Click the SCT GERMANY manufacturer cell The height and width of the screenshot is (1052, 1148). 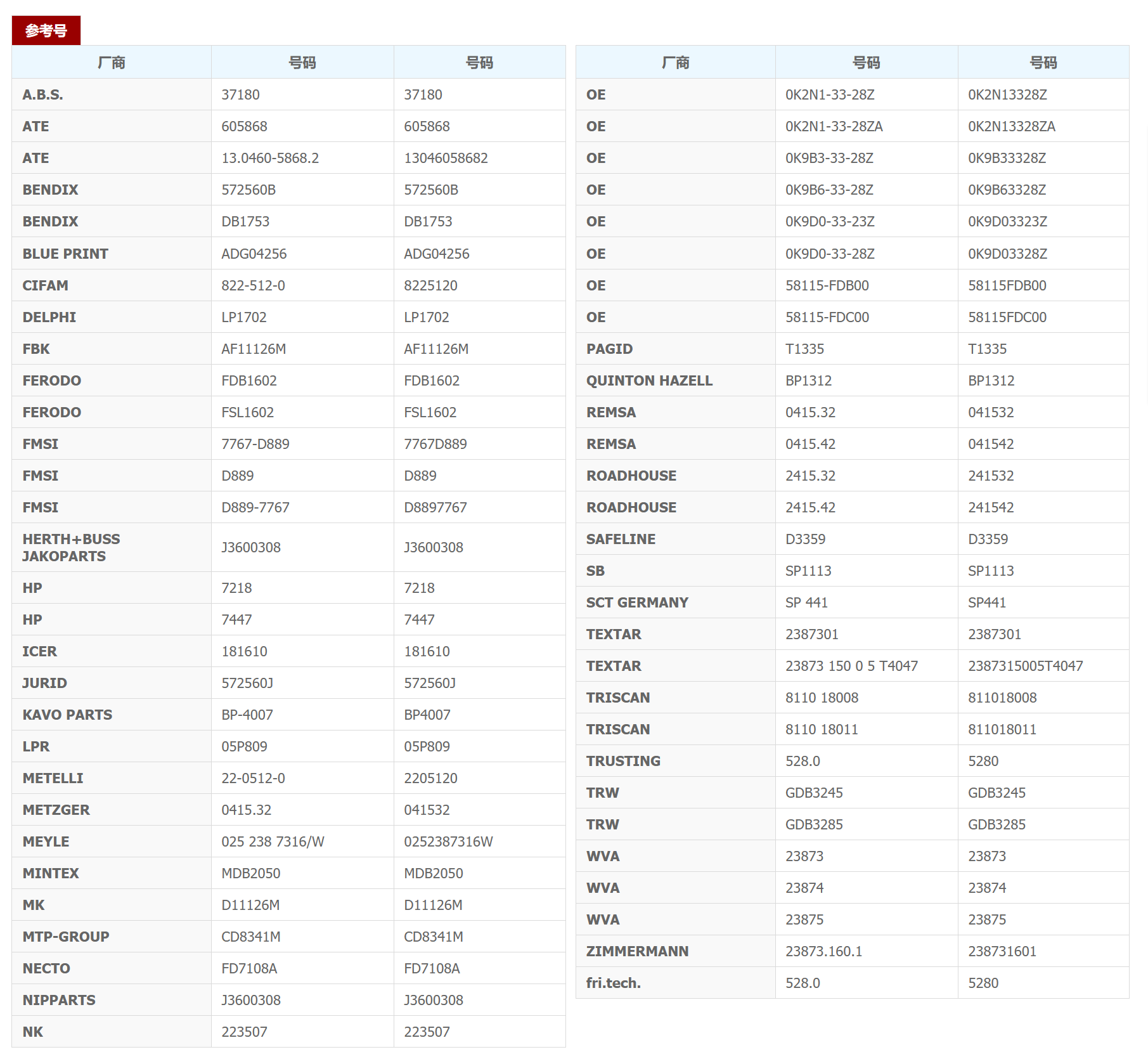676,602
